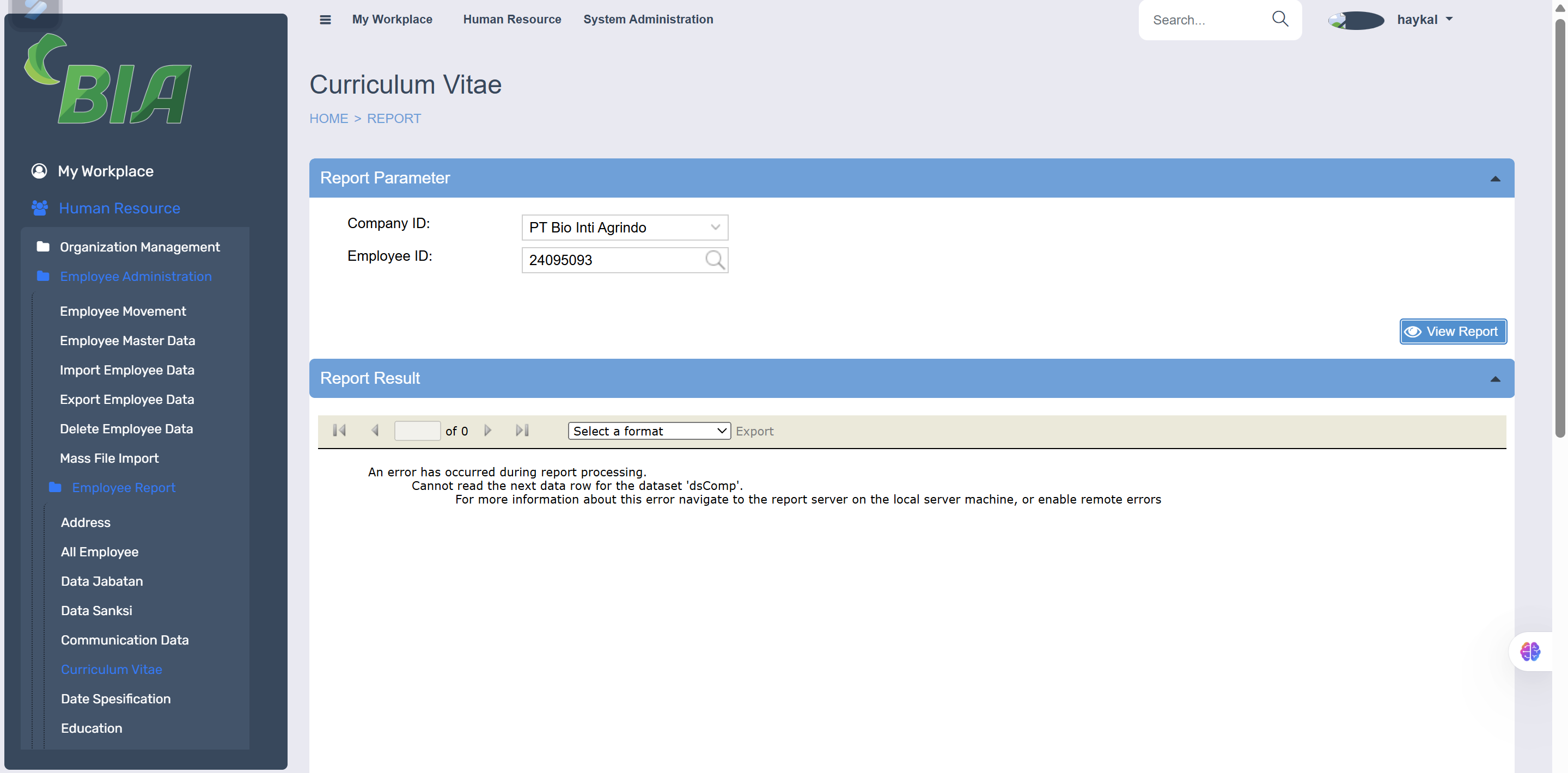Screen dimensions: 1568x773
Task: Open the Date Spesification report
Action: tap(115, 699)
